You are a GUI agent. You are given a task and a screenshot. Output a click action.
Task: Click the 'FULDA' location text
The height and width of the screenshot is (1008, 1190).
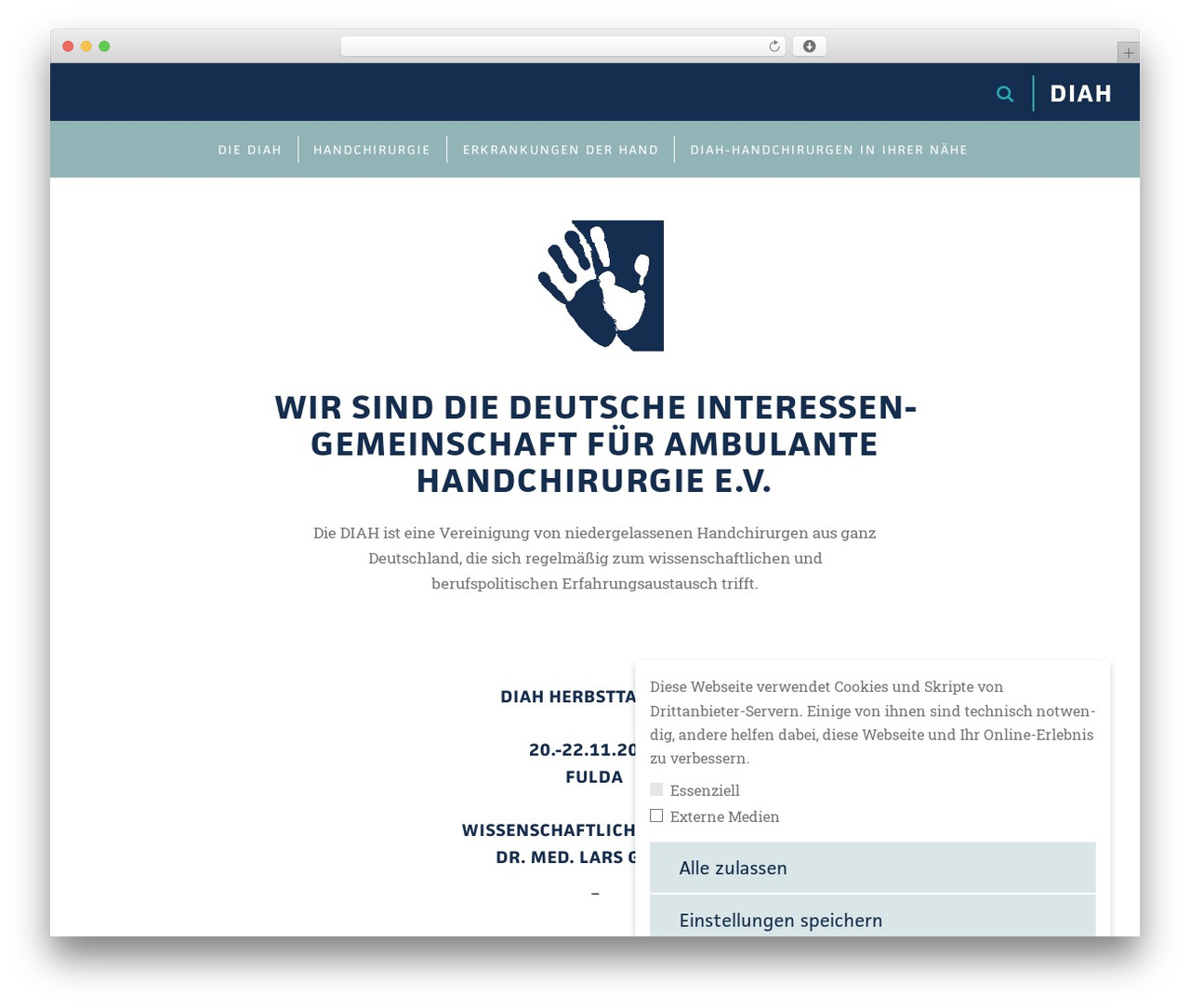(594, 777)
